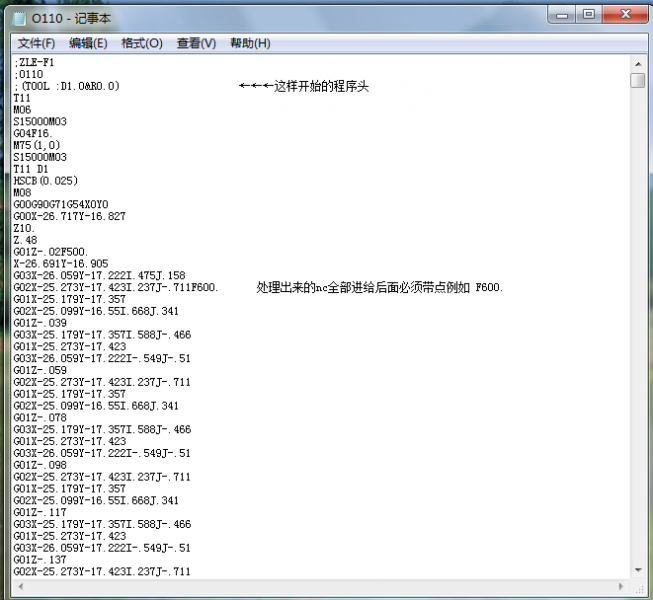Click the line ending with J-.711F600.
The width and height of the screenshot is (653, 600).
116,287
